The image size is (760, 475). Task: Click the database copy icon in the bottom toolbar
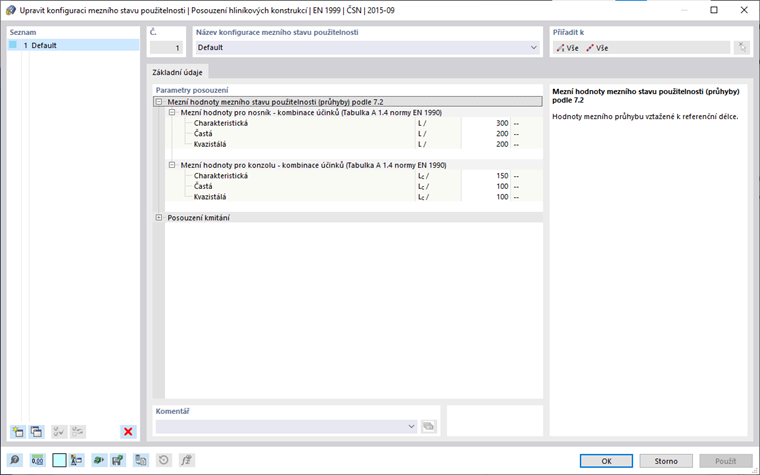tap(141, 460)
